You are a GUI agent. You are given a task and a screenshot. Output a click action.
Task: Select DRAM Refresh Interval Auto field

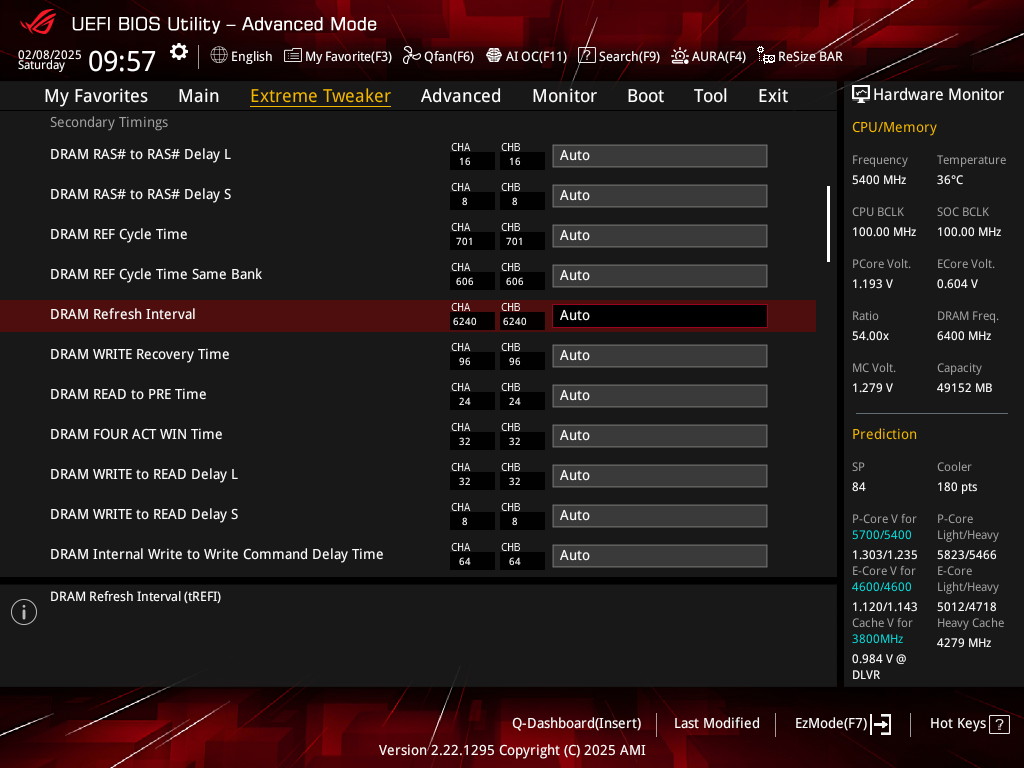660,315
